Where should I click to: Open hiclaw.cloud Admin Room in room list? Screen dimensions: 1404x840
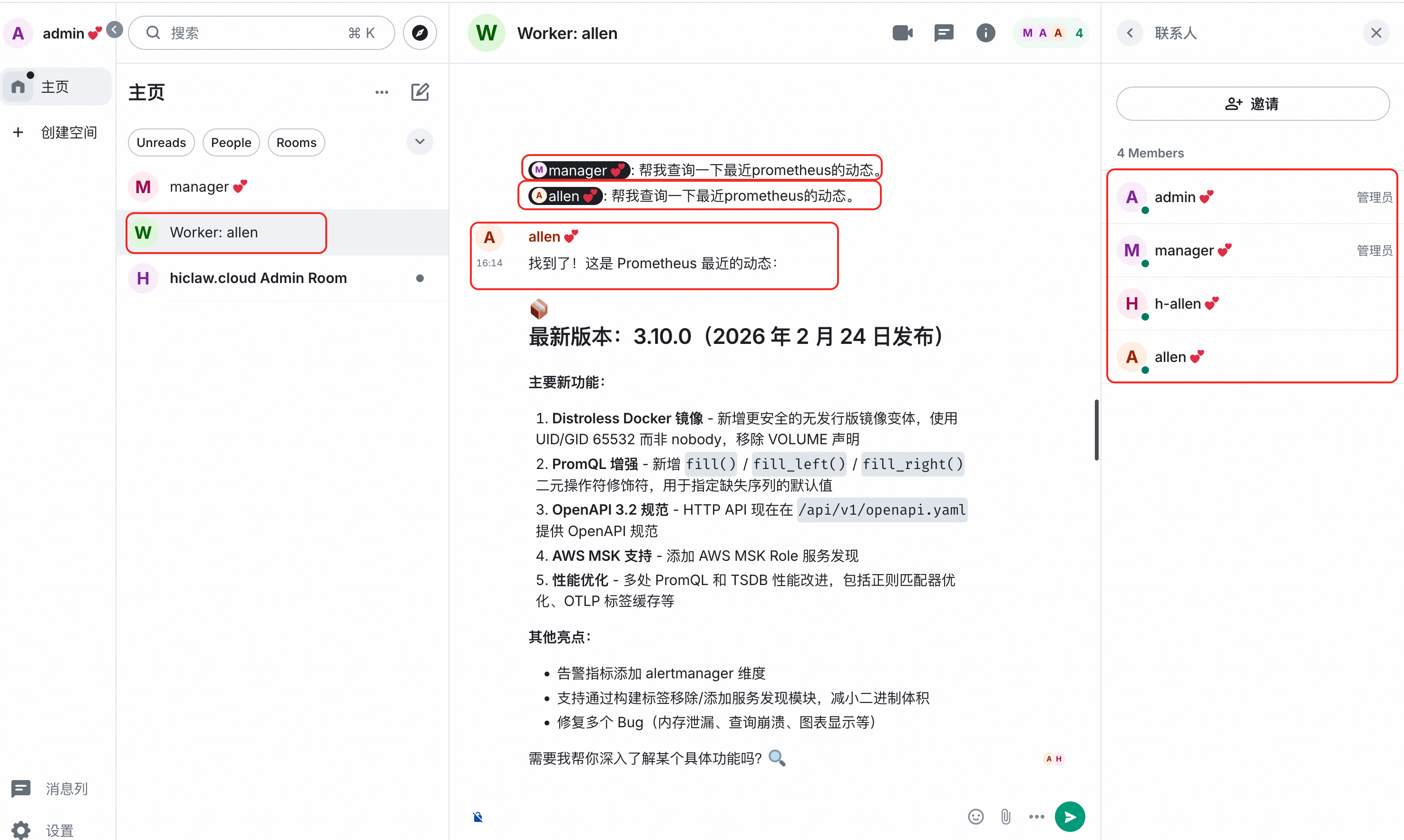tap(283, 278)
